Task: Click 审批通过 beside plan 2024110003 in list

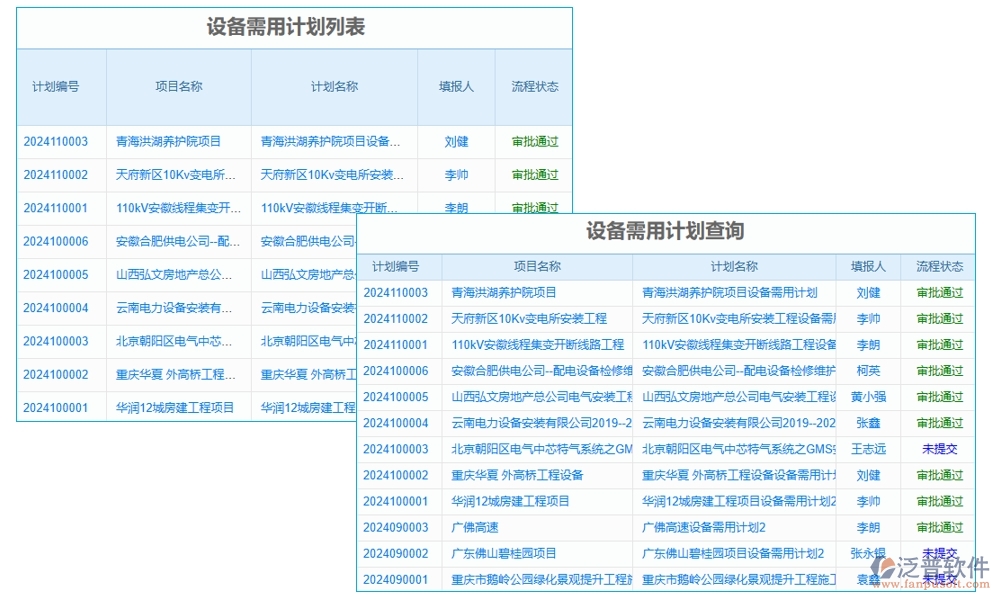Action: tap(536, 141)
